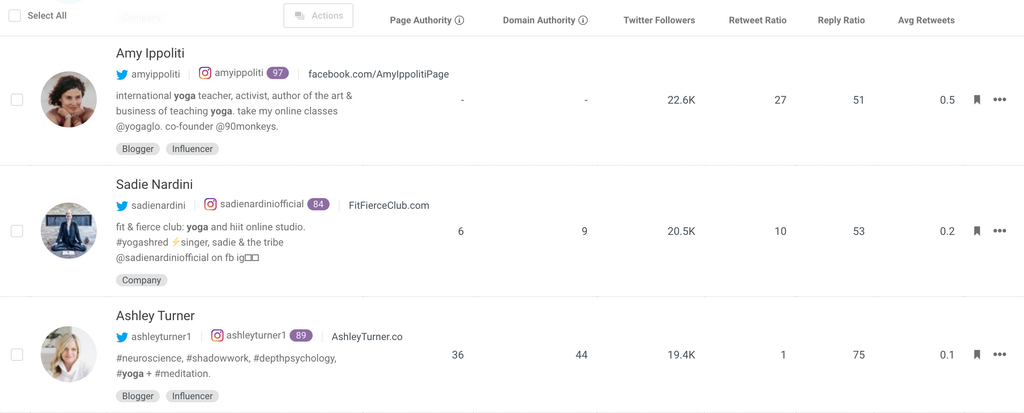Click the Influencer tag under Ashley Turner
Viewport: 1024px width, 413px height.
point(192,396)
